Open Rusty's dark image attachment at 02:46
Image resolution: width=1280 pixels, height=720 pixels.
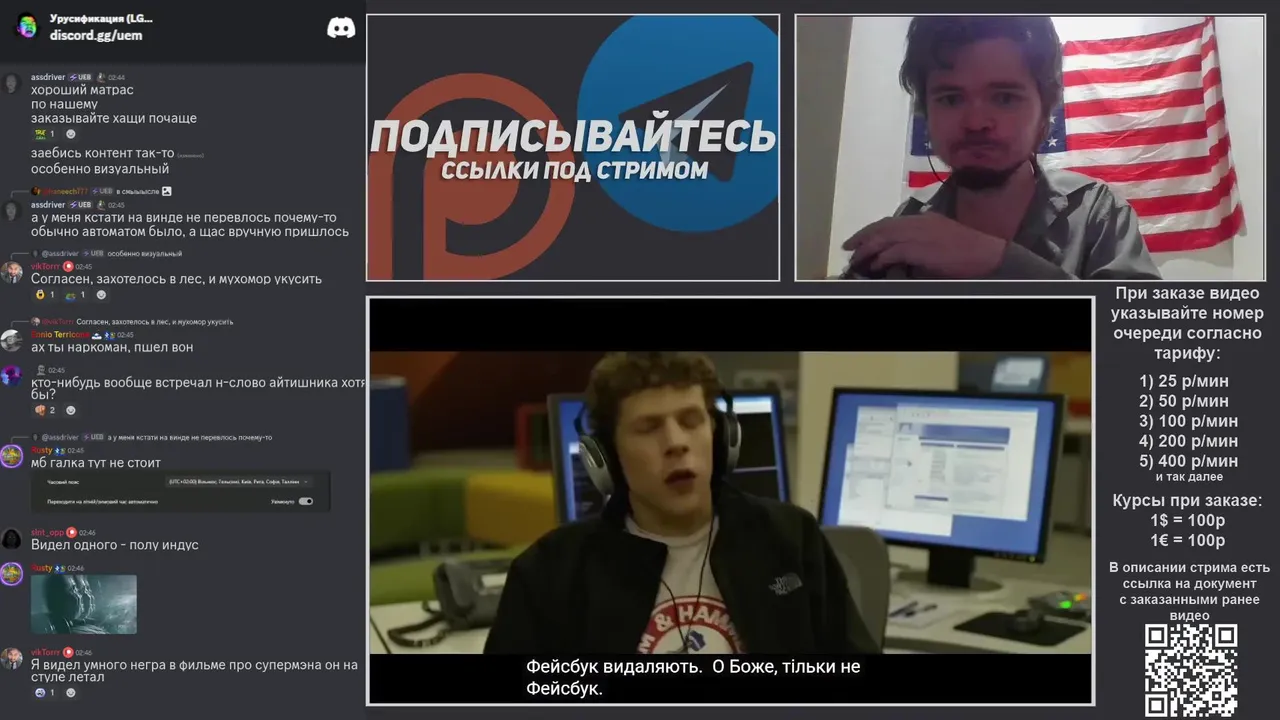tap(84, 604)
